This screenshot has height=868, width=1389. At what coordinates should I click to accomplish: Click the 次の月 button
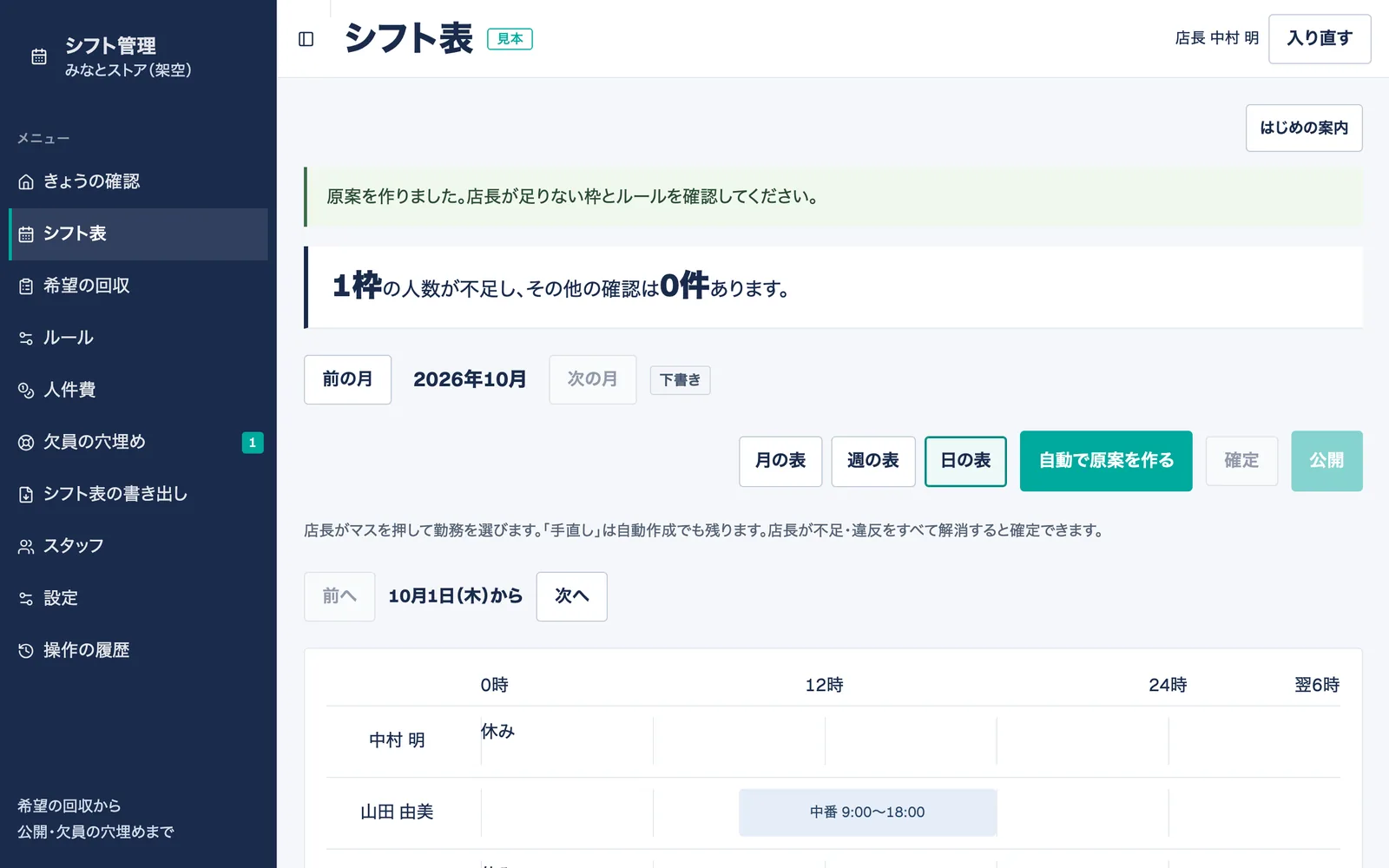click(x=593, y=379)
